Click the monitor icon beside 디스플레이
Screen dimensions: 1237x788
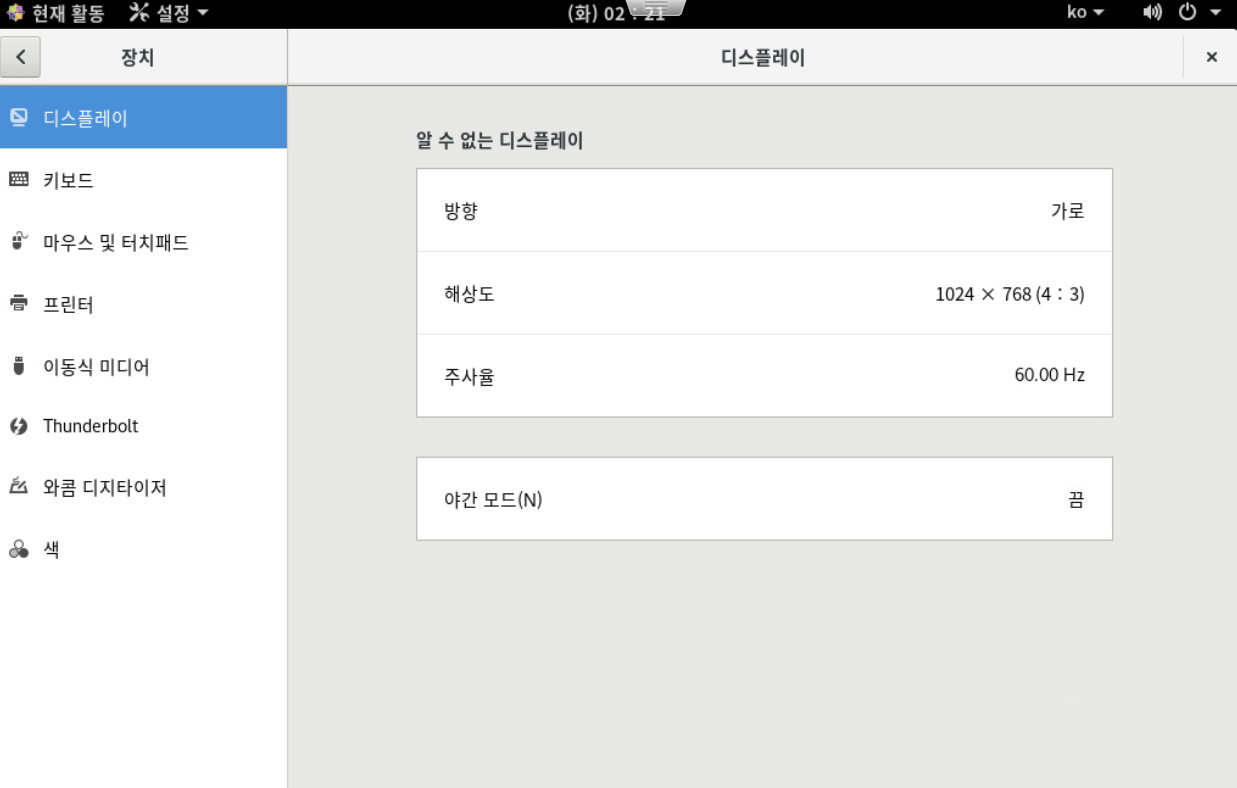tap(19, 118)
